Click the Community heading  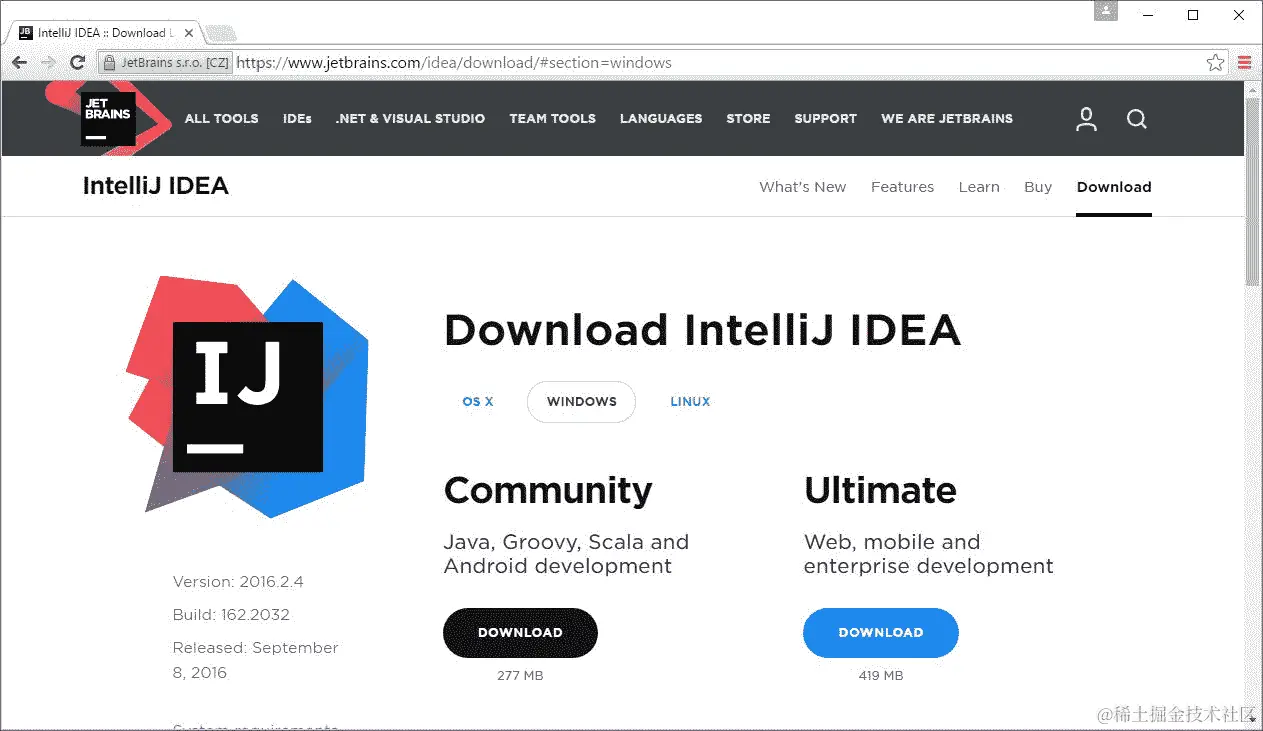pyautogui.click(x=548, y=490)
